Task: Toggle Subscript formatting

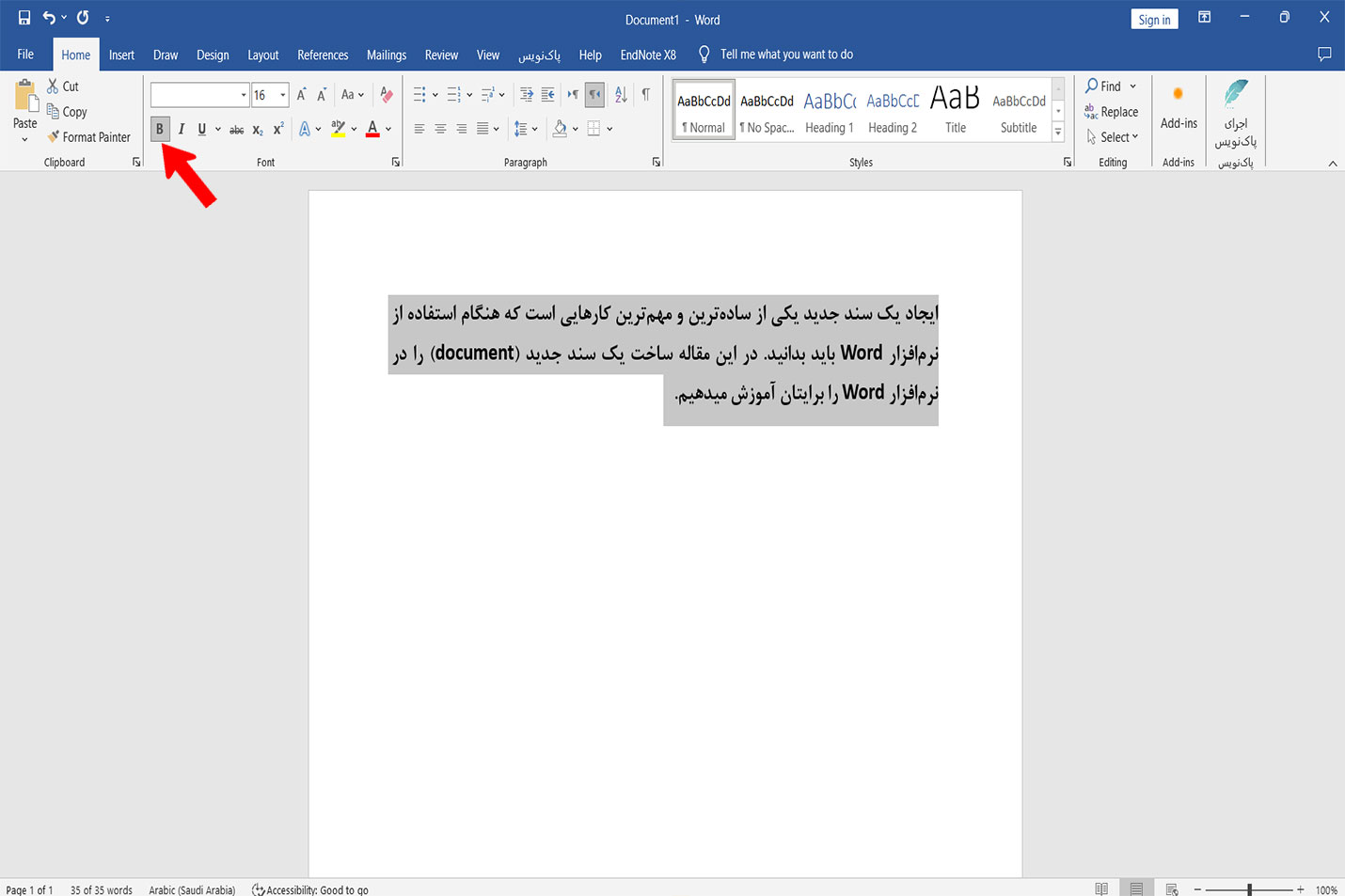Action: [x=258, y=129]
